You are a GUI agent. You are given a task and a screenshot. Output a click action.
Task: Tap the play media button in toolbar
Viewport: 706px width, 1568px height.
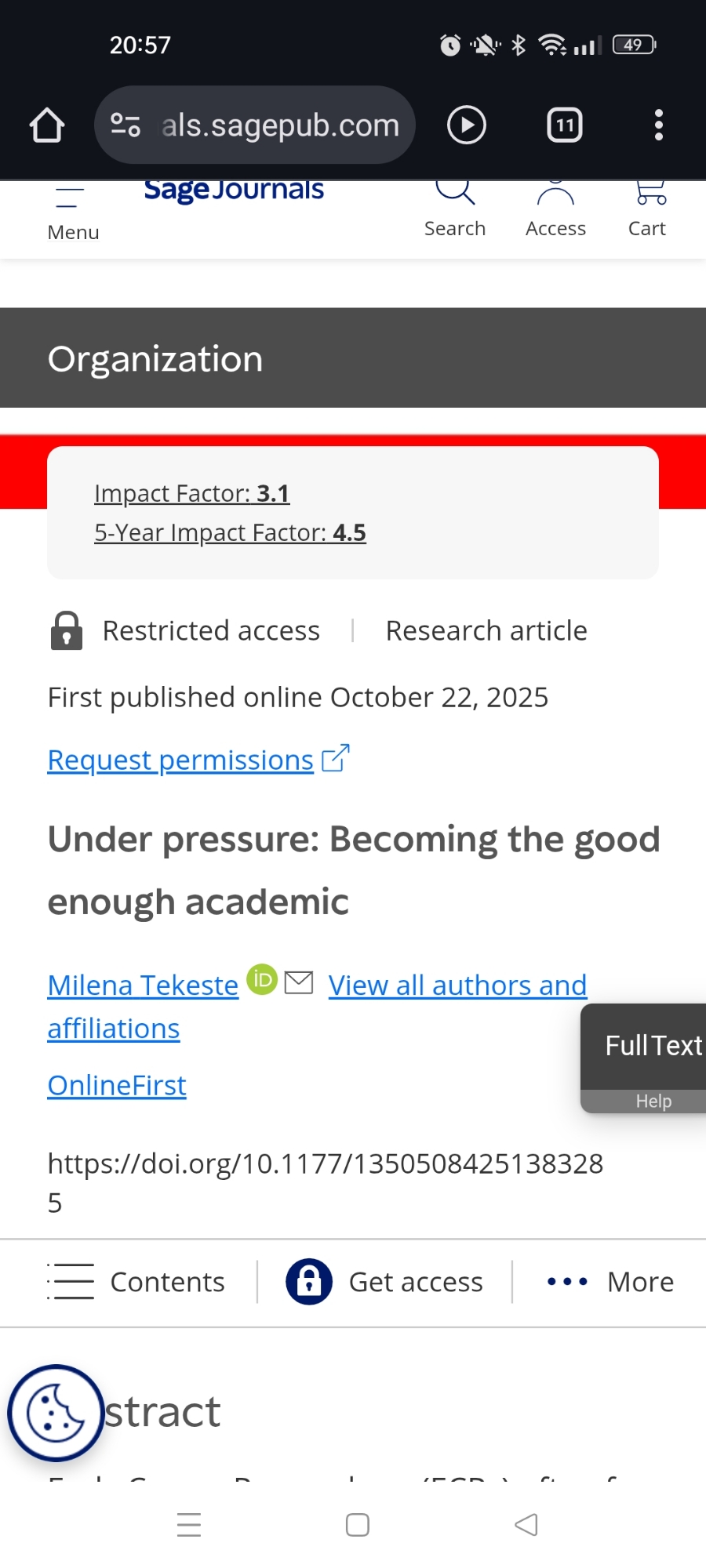click(467, 125)
